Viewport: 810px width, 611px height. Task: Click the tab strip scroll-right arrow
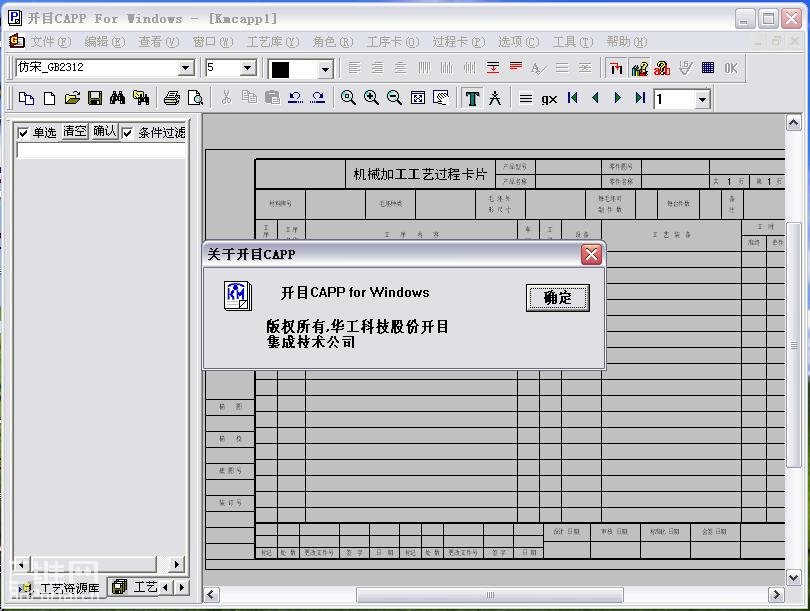click(181, 587)
